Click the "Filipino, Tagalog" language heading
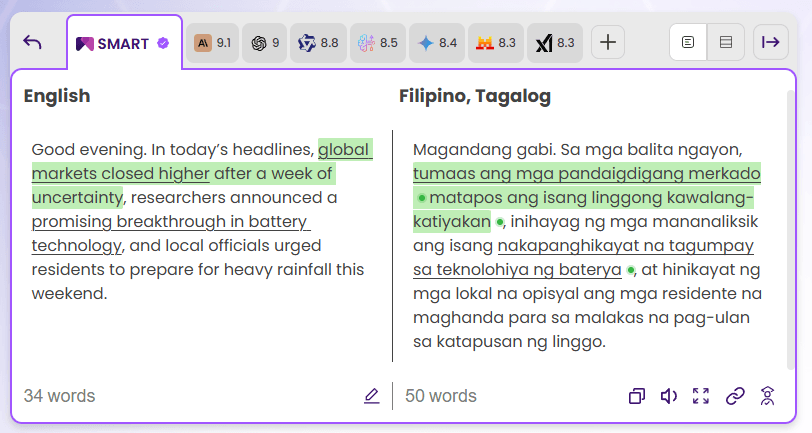Viewport: 812px width, 433px height. (475, 96)
